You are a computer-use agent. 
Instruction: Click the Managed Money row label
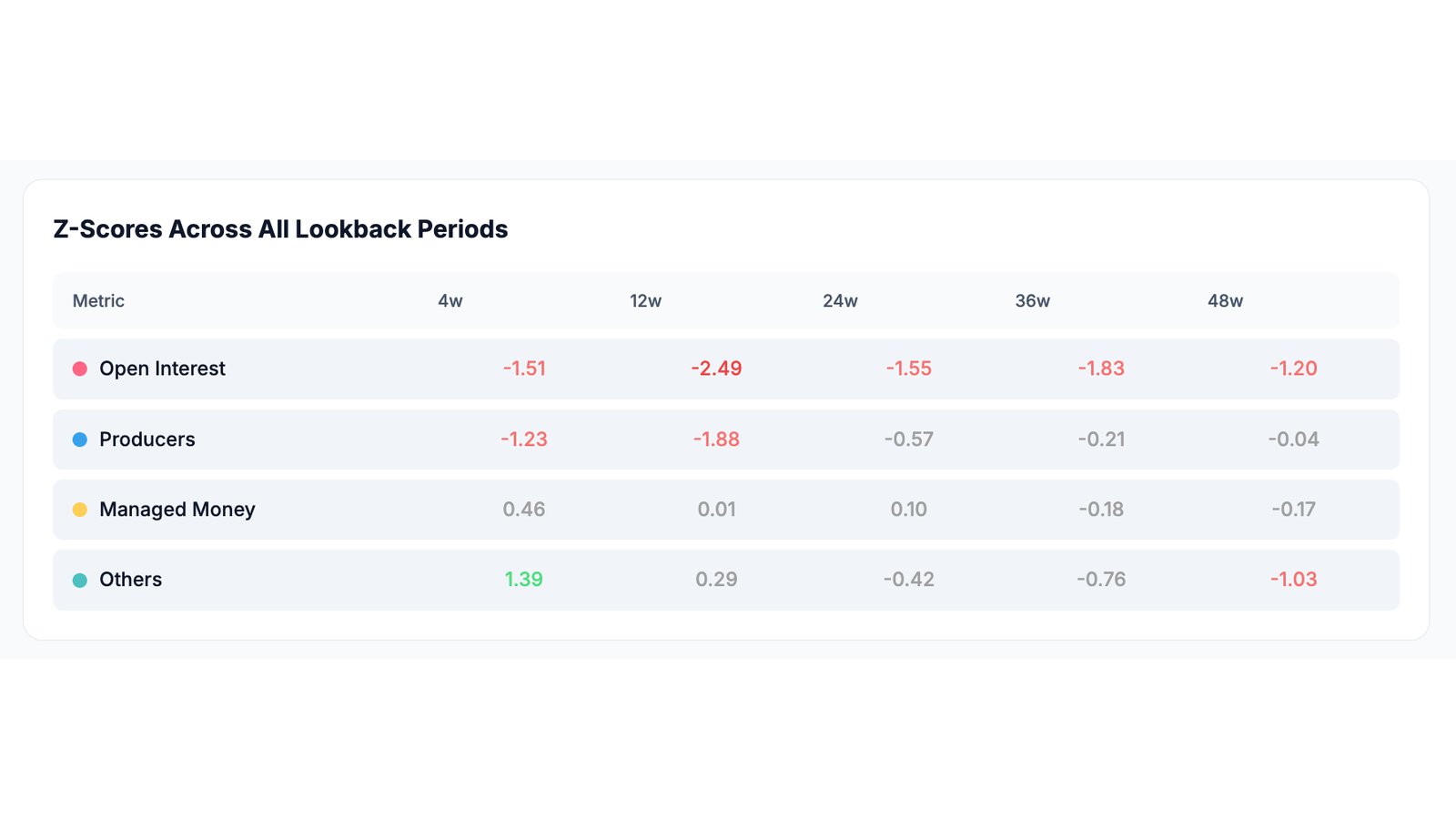177,510
